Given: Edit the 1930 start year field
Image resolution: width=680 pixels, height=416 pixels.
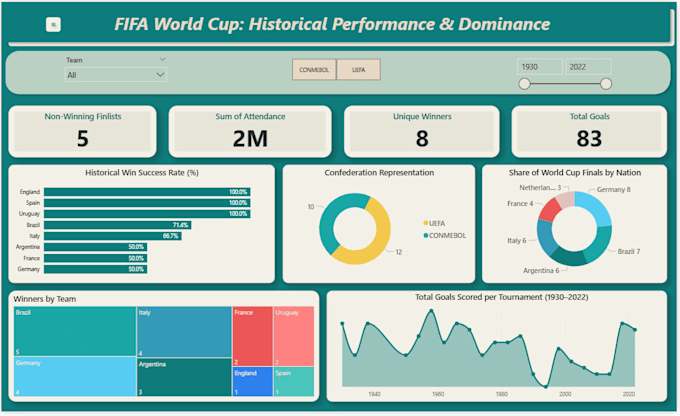Looking at the screenshot, I should (x=540, y=67).
